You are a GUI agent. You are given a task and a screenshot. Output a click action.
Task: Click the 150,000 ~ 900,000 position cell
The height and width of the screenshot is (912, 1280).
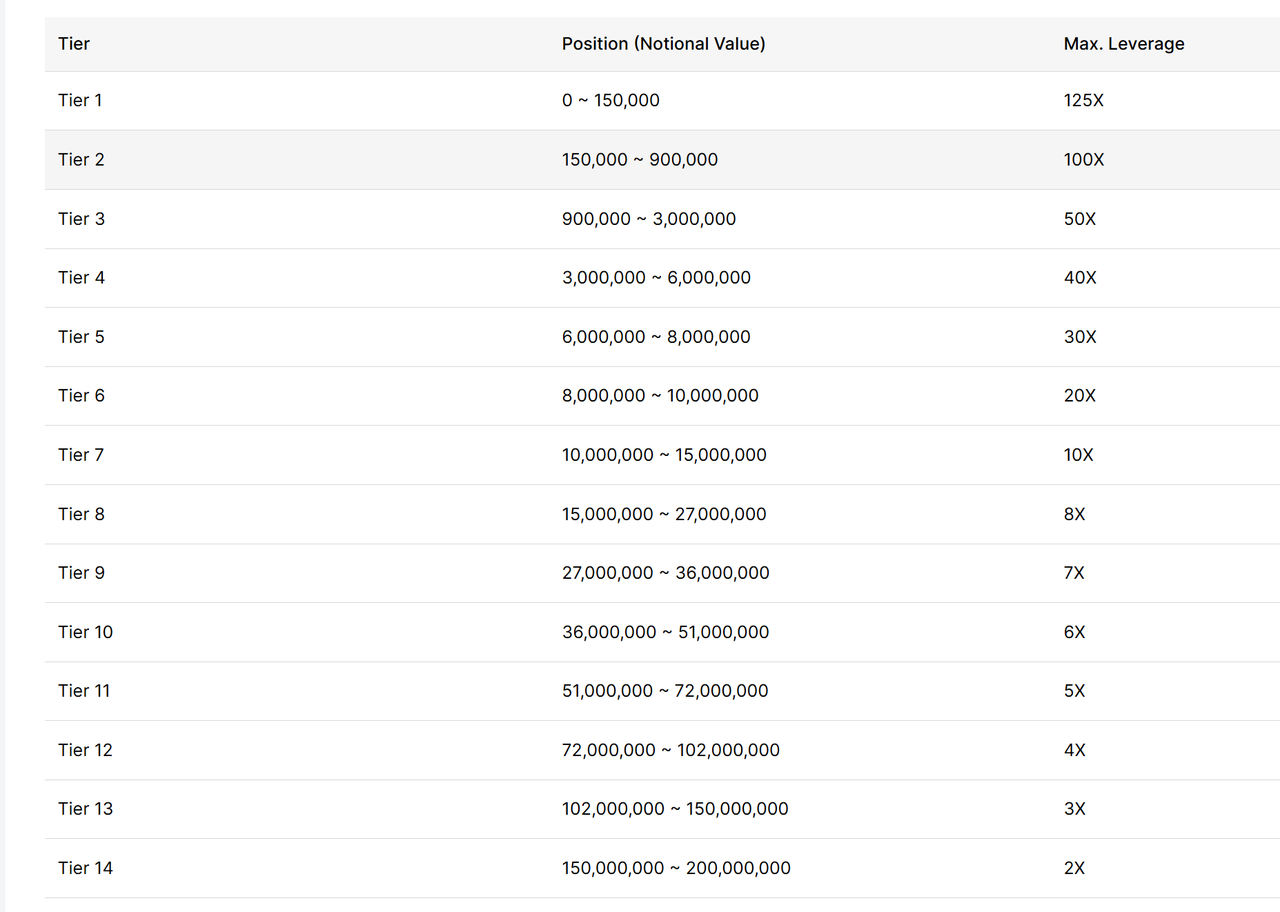pos(639,160)
